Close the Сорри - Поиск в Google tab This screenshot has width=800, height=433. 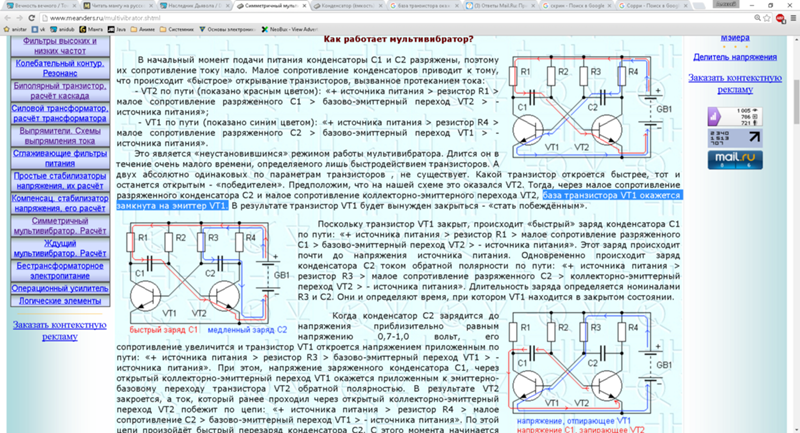click(x=685, y=6)
